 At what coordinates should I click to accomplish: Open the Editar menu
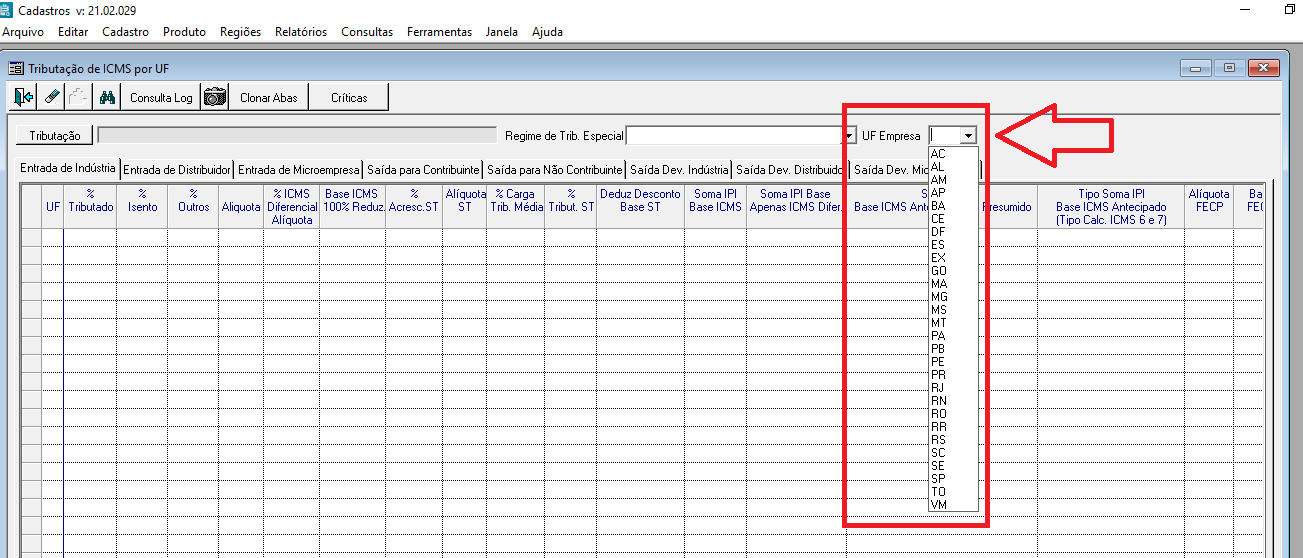pyautogui.click(x=73, y=32)
